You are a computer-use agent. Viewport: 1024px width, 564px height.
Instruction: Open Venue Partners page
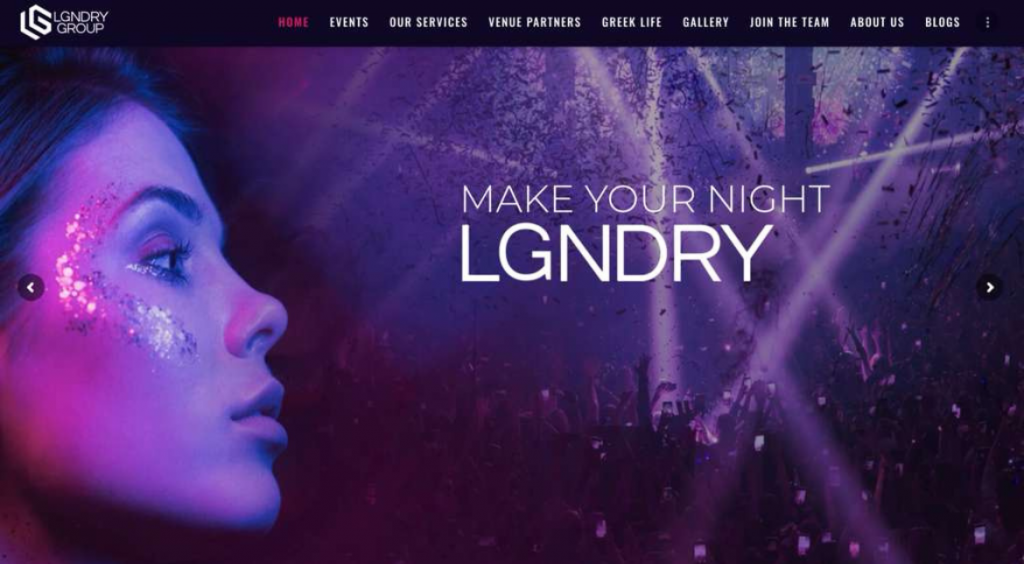point(535,23)
